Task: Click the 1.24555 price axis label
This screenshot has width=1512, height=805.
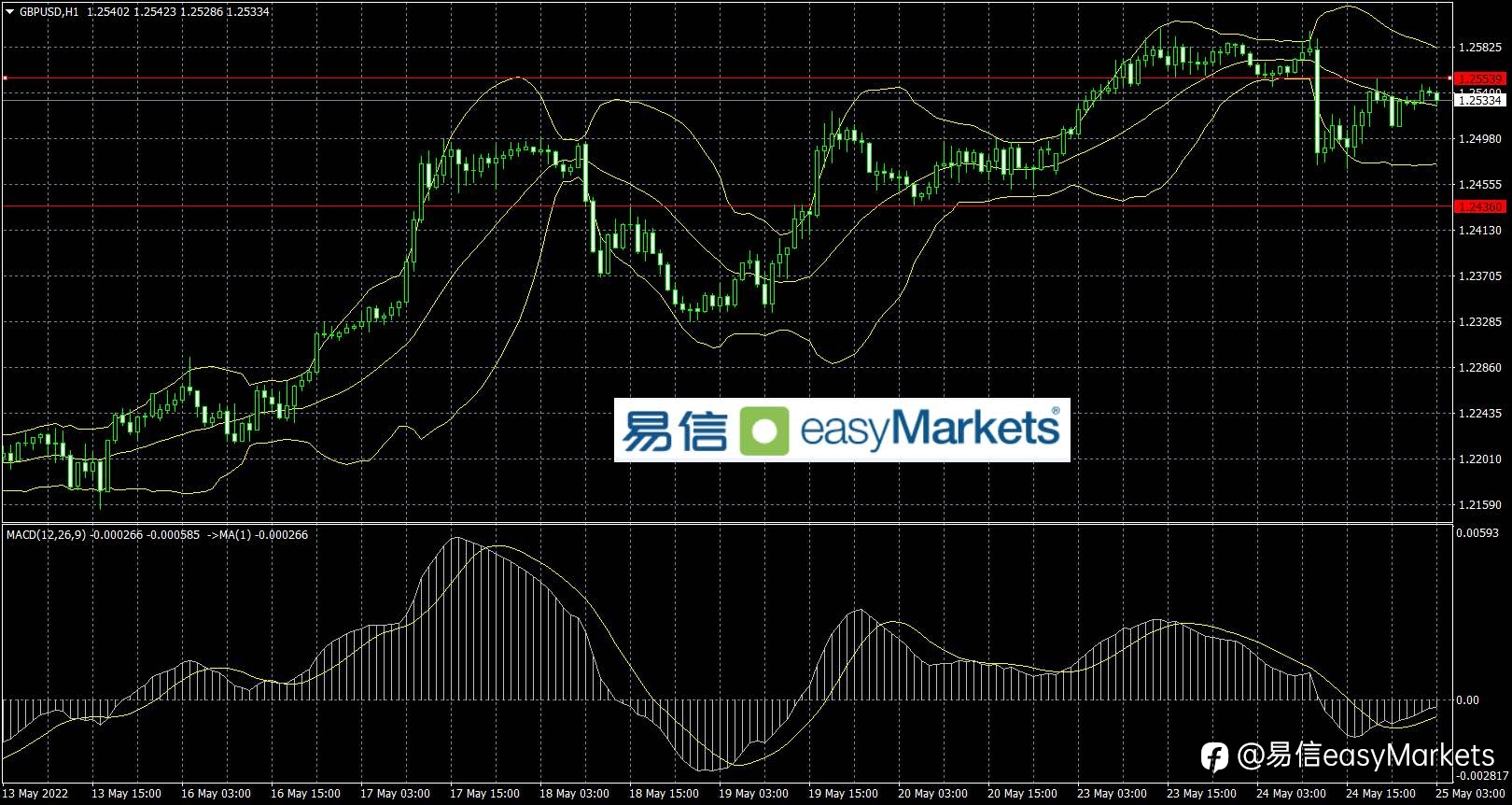Action: pyautogui.click(x=1479, y=185)
